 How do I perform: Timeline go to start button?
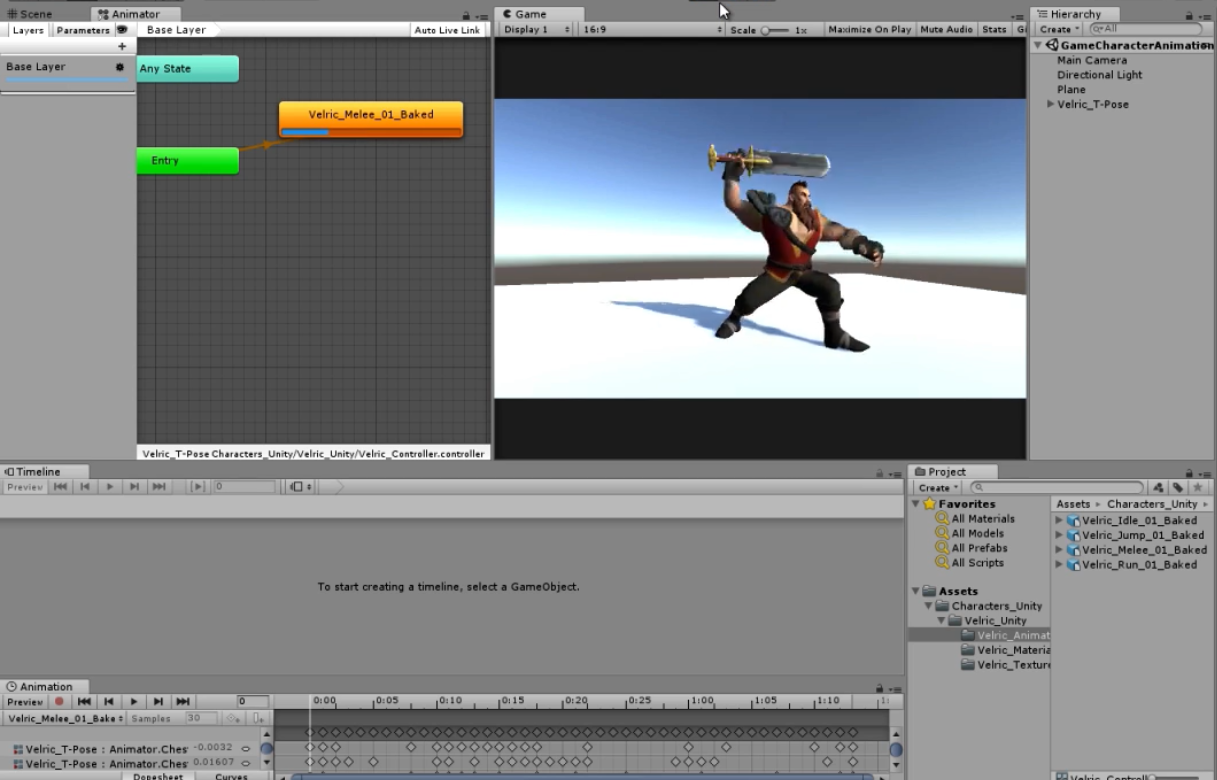[x=61, y=487]
